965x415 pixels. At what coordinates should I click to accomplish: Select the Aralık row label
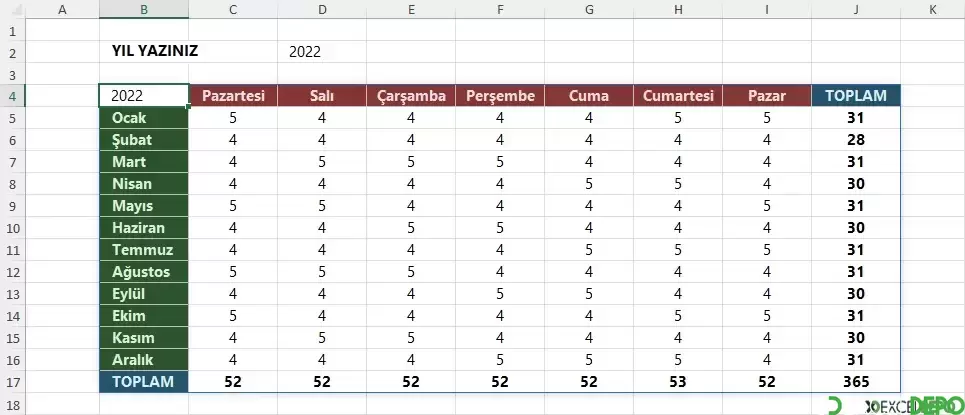coord(143,360)
